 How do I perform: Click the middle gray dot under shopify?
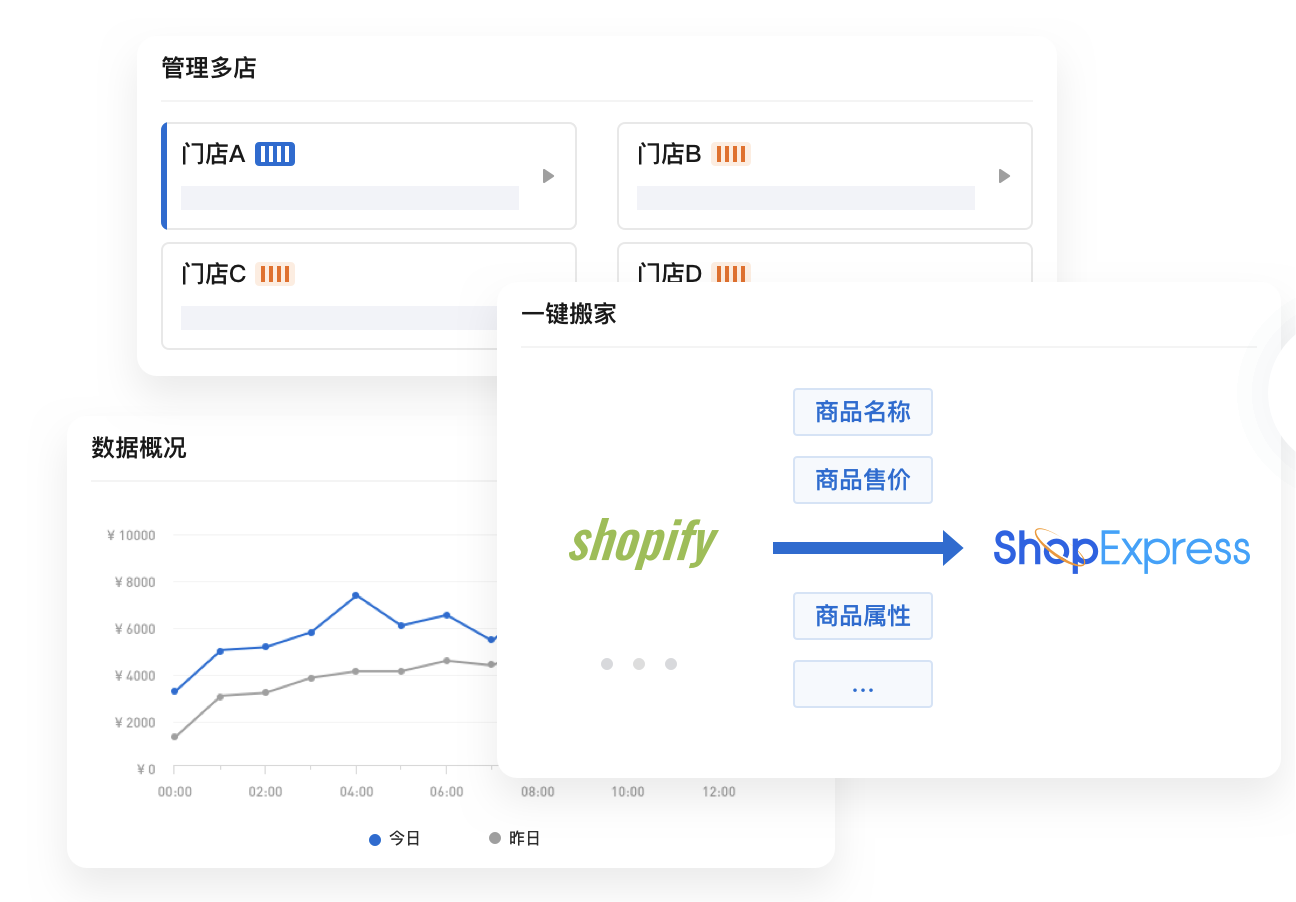coord(639,664)
